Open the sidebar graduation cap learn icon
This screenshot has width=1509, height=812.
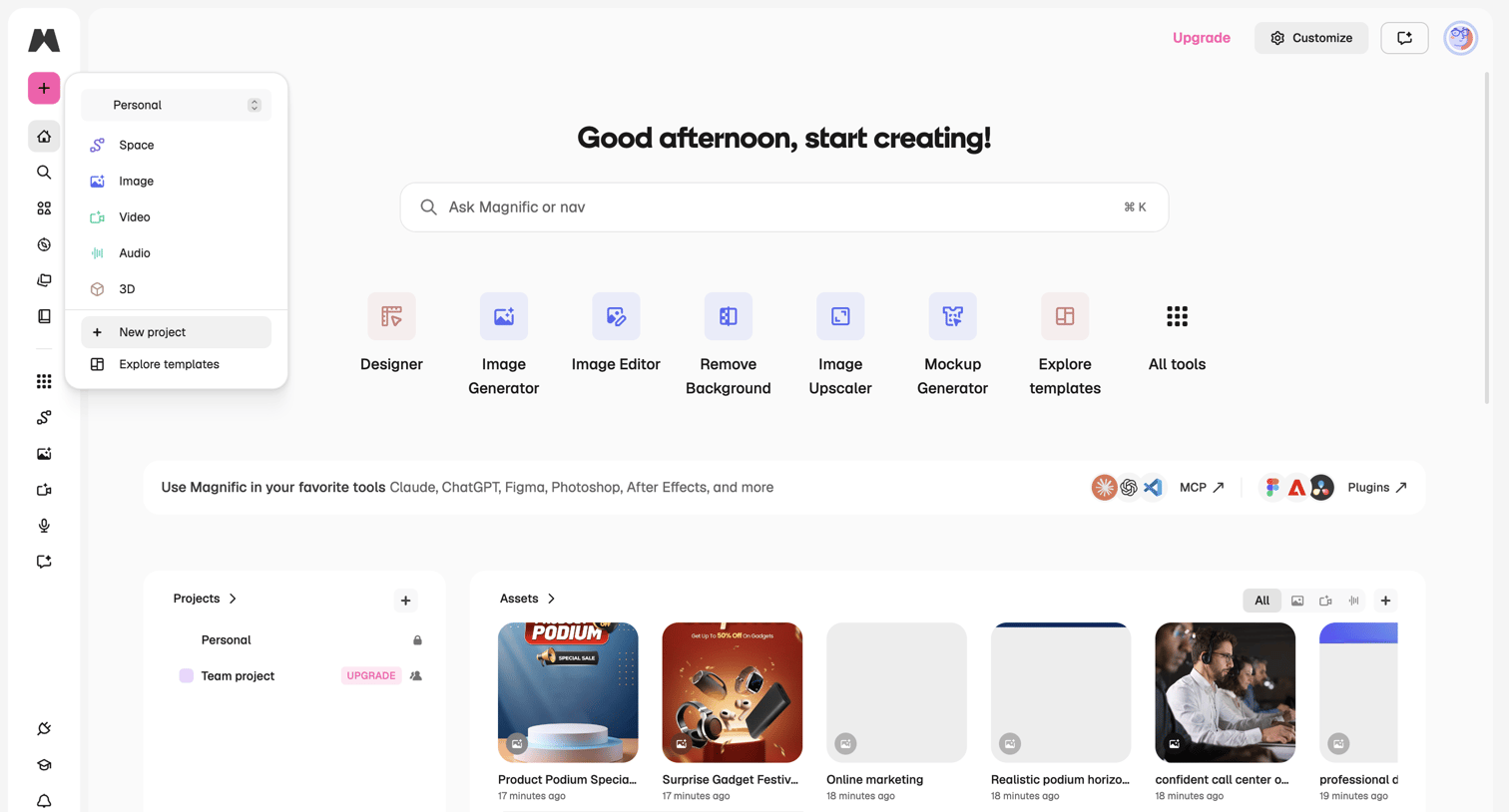(x=44, y=765)
